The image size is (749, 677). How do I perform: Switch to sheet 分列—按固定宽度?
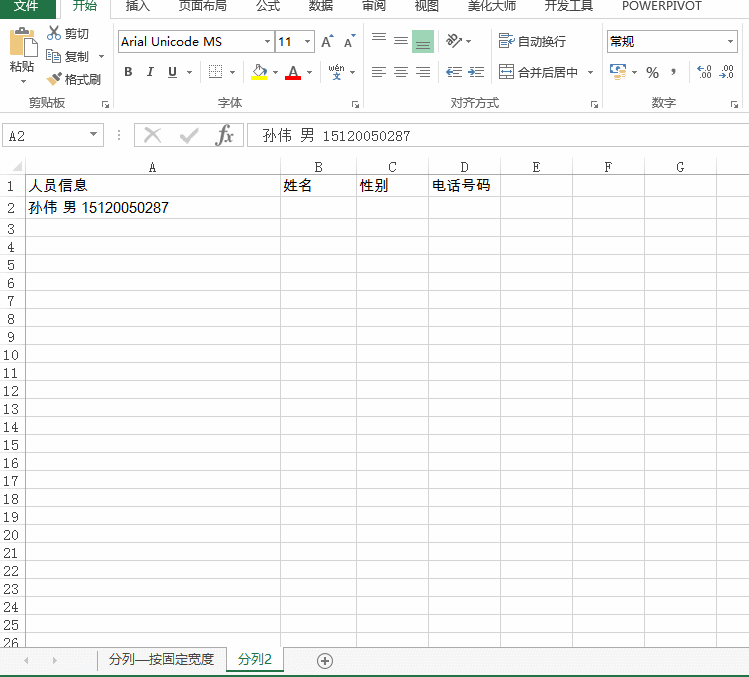(161, 659)
